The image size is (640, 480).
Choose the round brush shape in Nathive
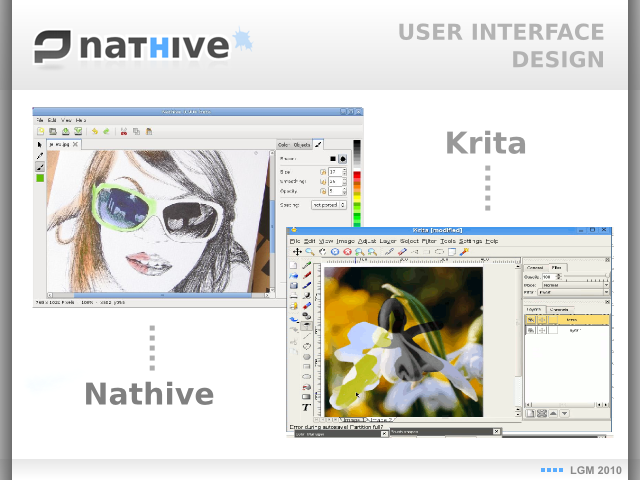[342, 159]
